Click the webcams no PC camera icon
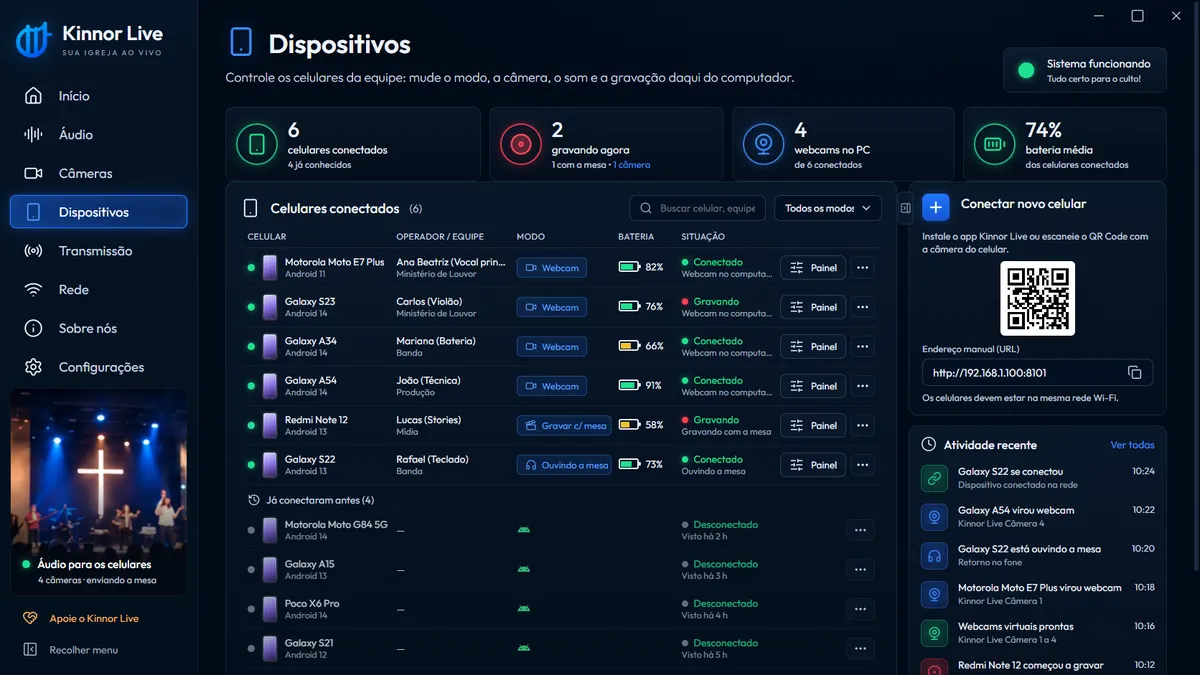The image size is (1200, 675). (763, 145)
